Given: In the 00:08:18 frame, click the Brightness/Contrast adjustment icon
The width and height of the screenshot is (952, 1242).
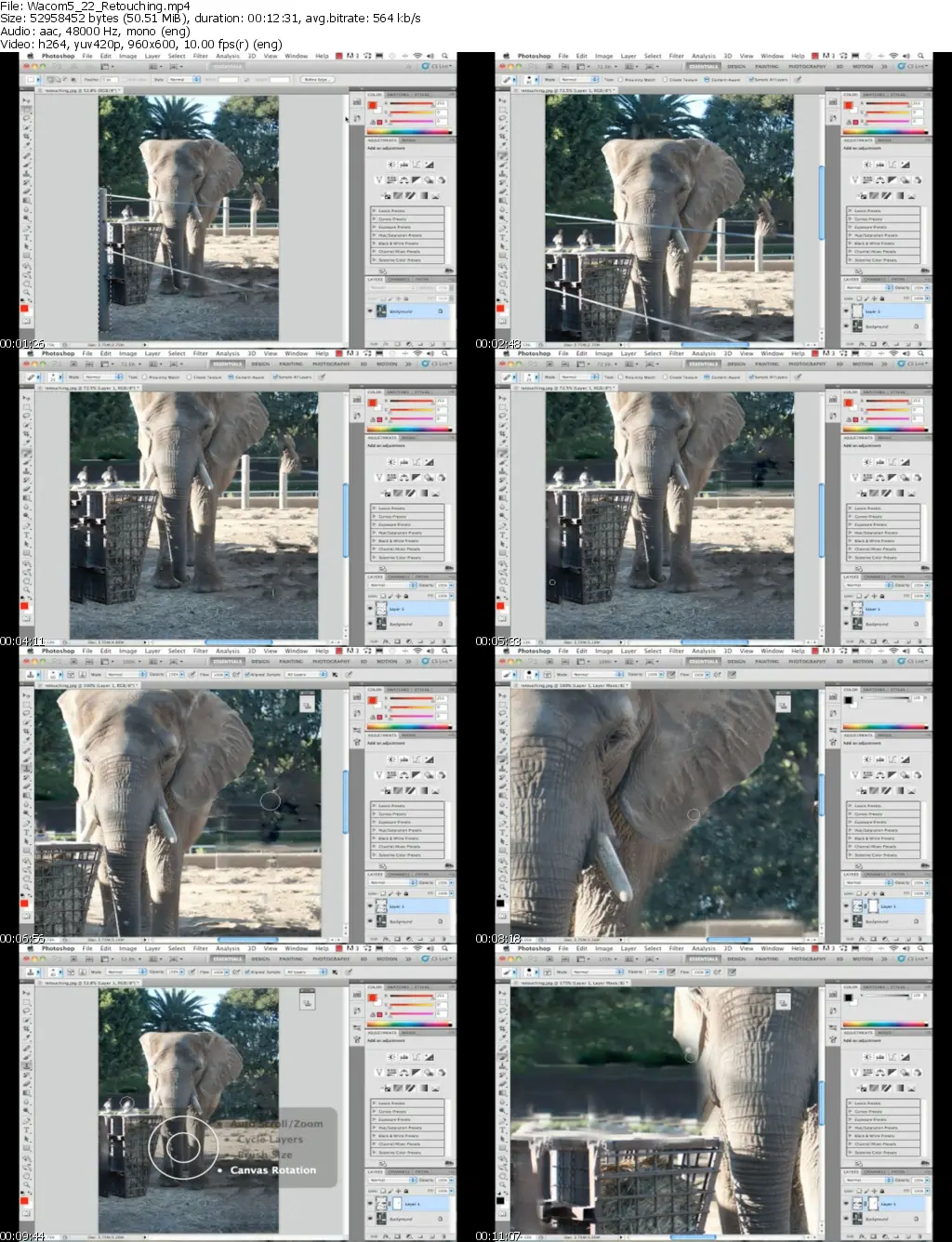Looking at the screenshot, I should tap(867, 759).
